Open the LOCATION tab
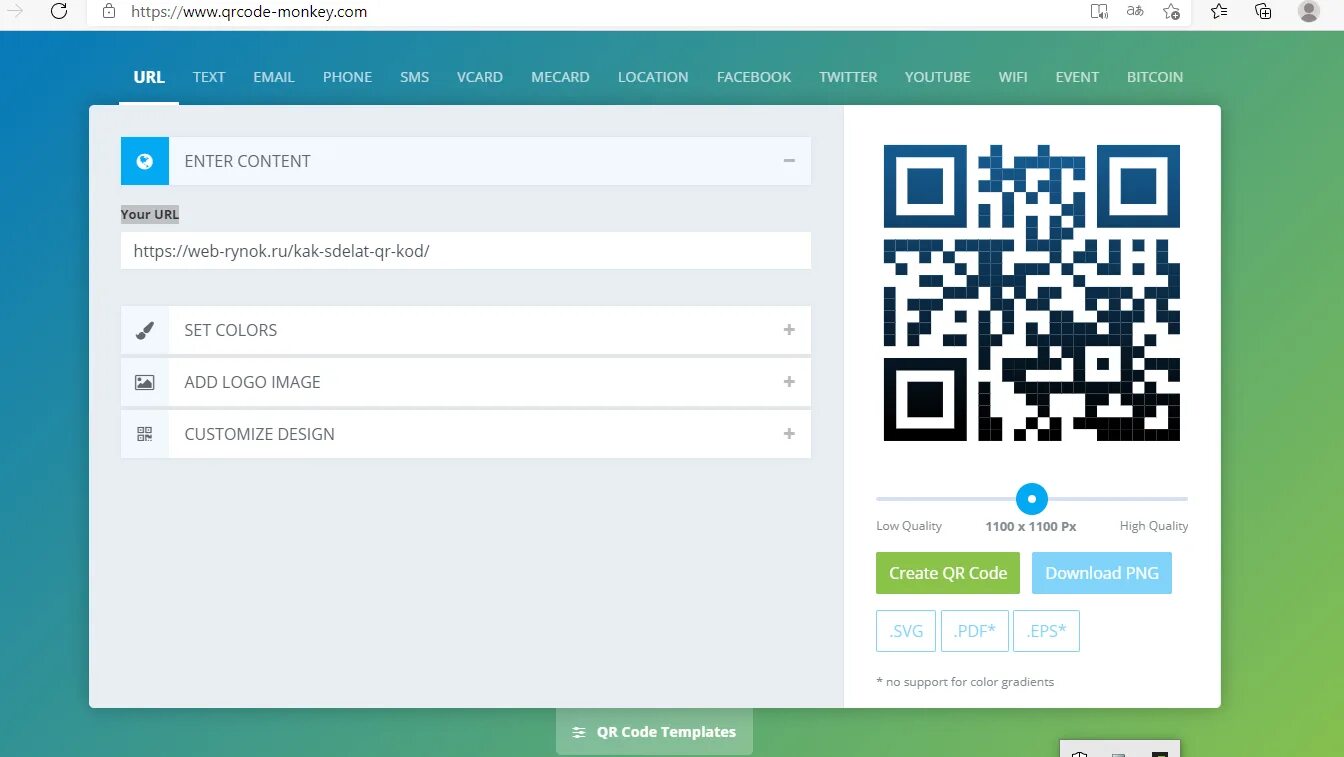The width and height of the screenshot is (1344, 757). click(x=653, y=77)
